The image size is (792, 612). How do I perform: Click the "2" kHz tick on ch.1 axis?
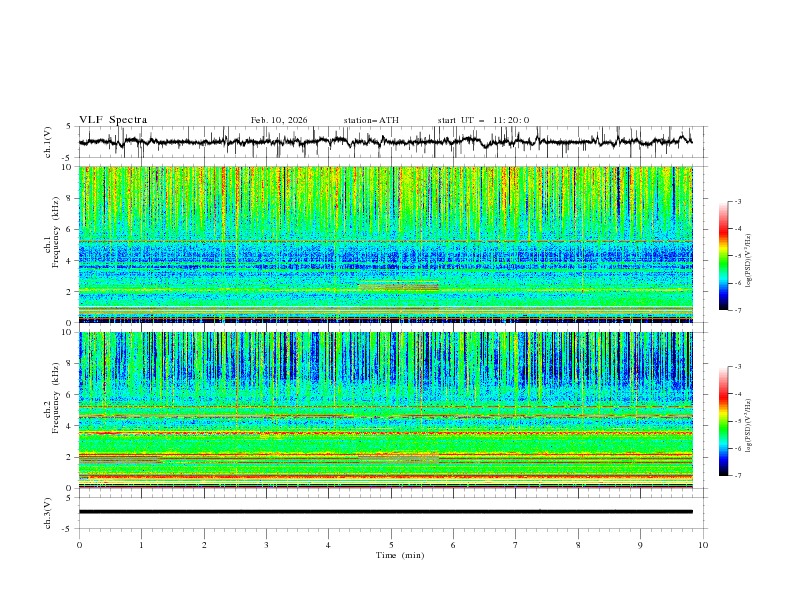tap(69, 292)
